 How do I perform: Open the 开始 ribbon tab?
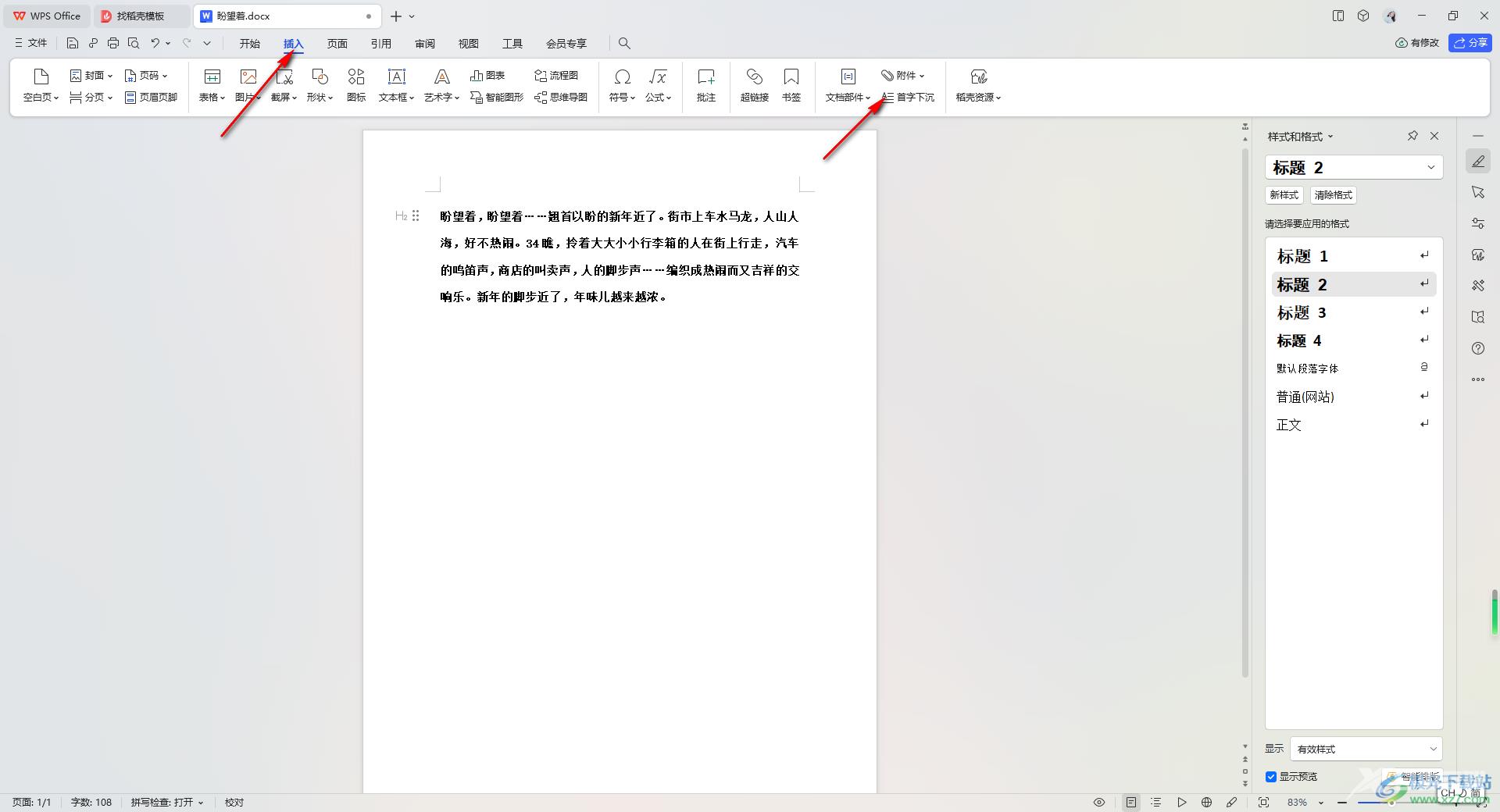coord(250,44)
